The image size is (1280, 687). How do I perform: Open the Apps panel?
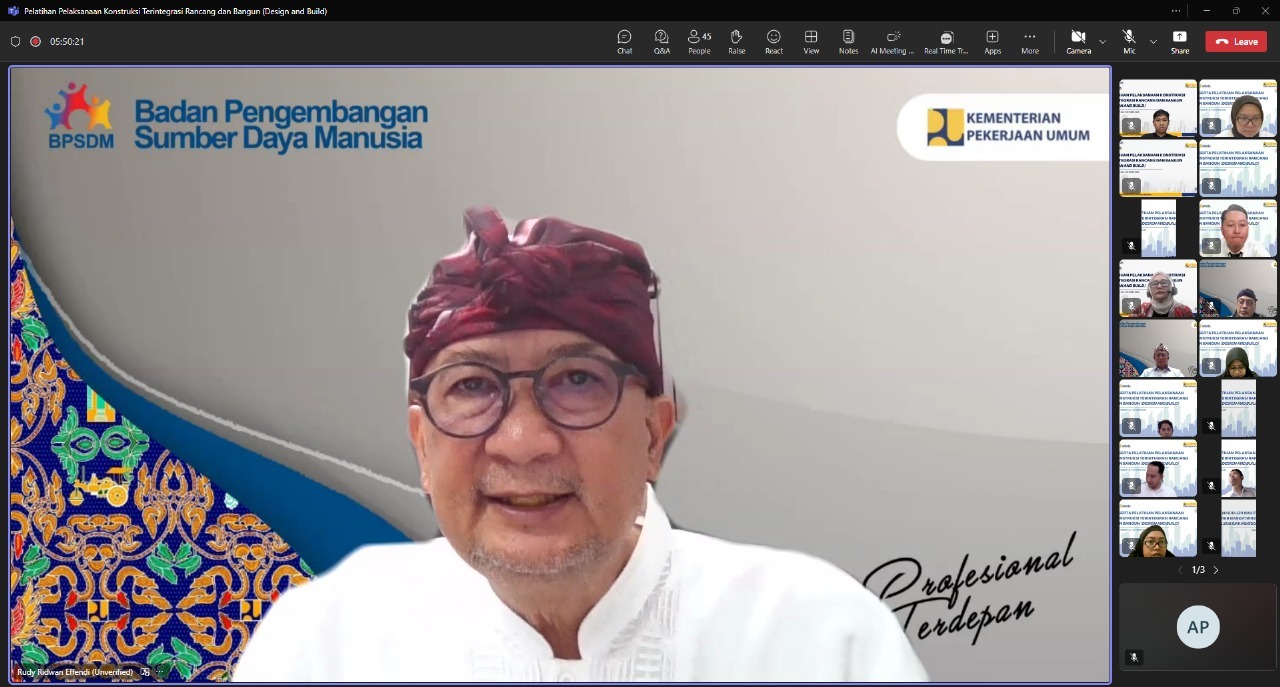992,41
